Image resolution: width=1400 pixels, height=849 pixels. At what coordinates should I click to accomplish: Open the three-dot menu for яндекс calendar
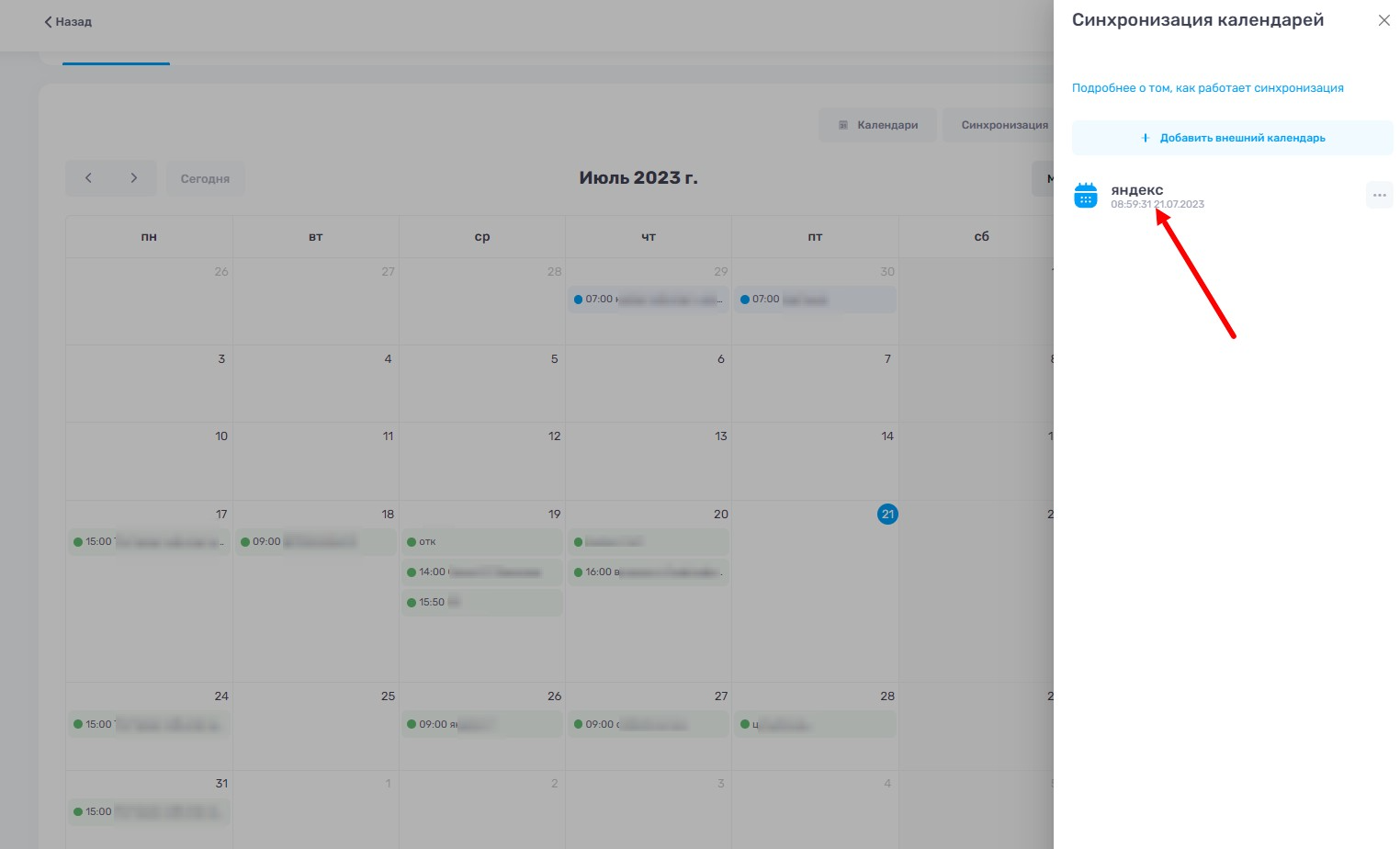(1379, 195)
